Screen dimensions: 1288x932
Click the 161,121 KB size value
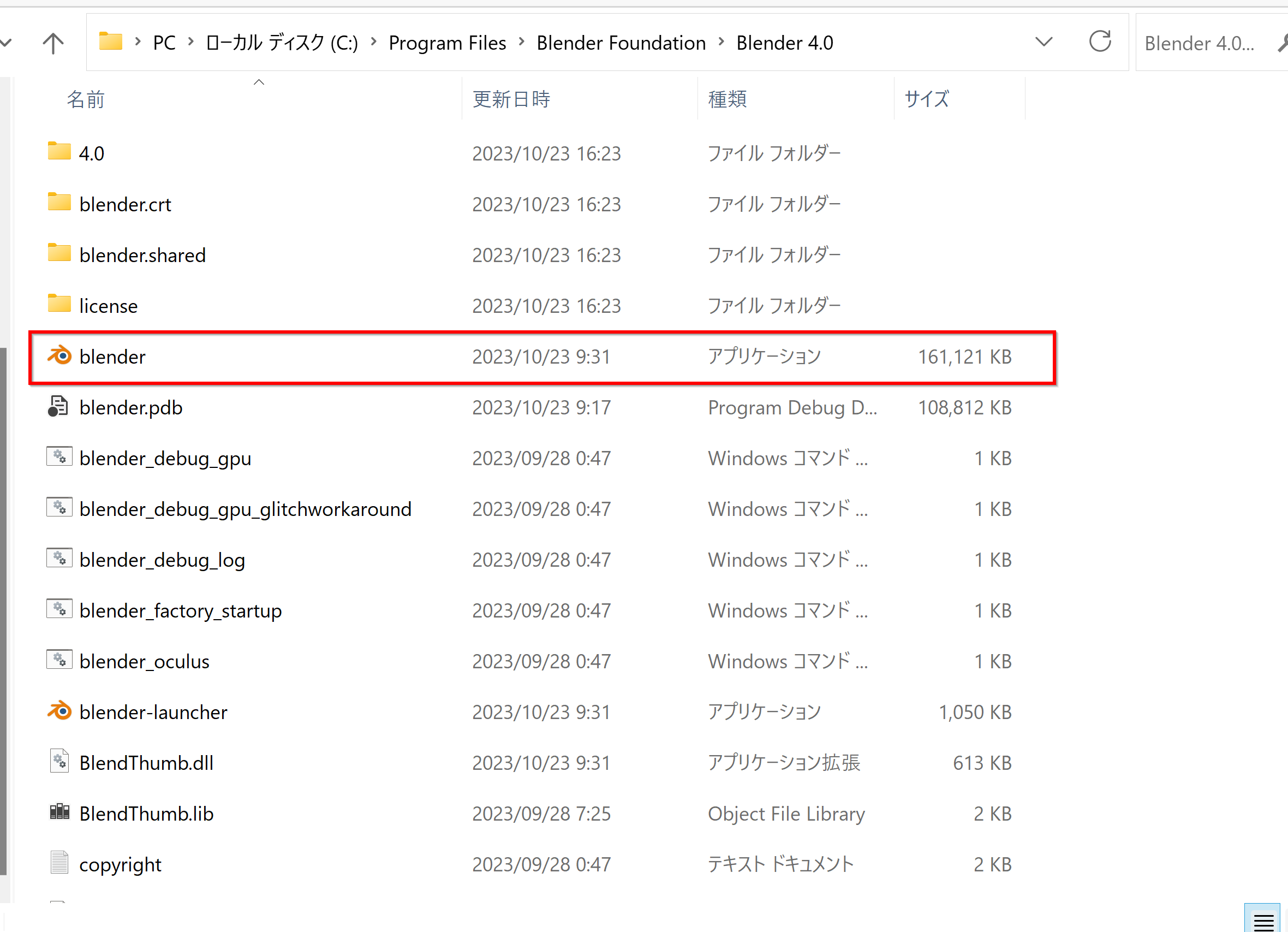[x=964, y=357]
